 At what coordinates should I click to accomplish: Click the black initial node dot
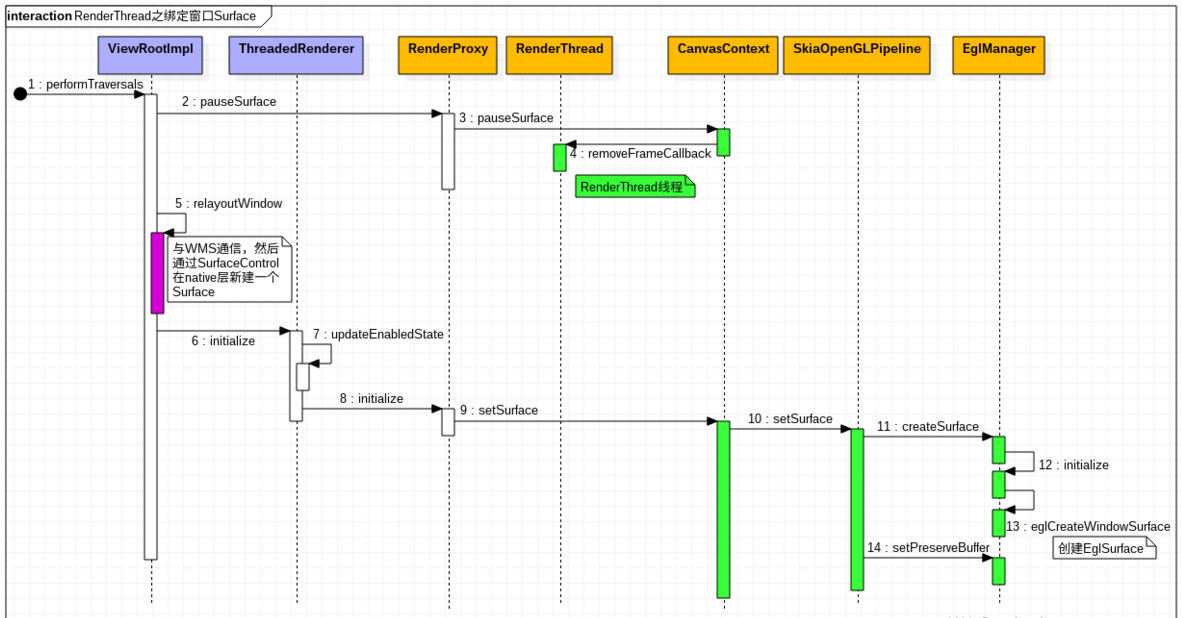pyautogui.click(x=20, y=94)
